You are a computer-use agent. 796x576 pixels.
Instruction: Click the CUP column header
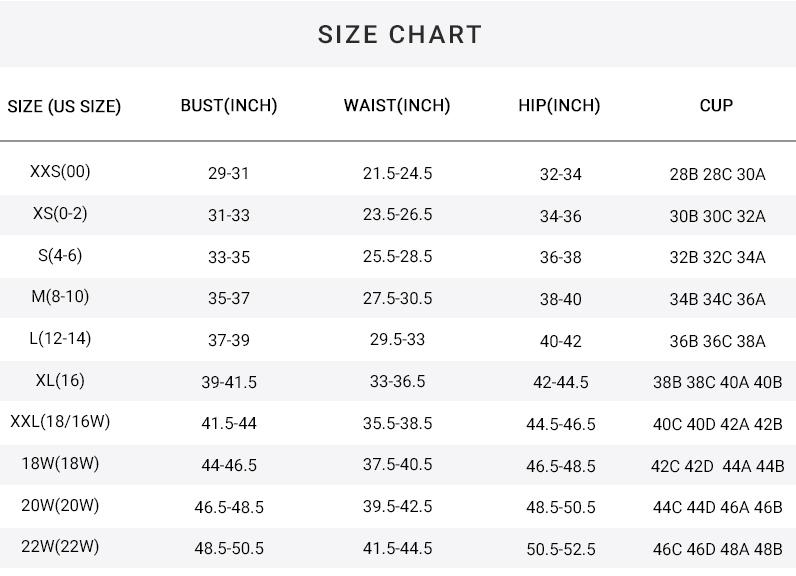[x=716, y=105]
